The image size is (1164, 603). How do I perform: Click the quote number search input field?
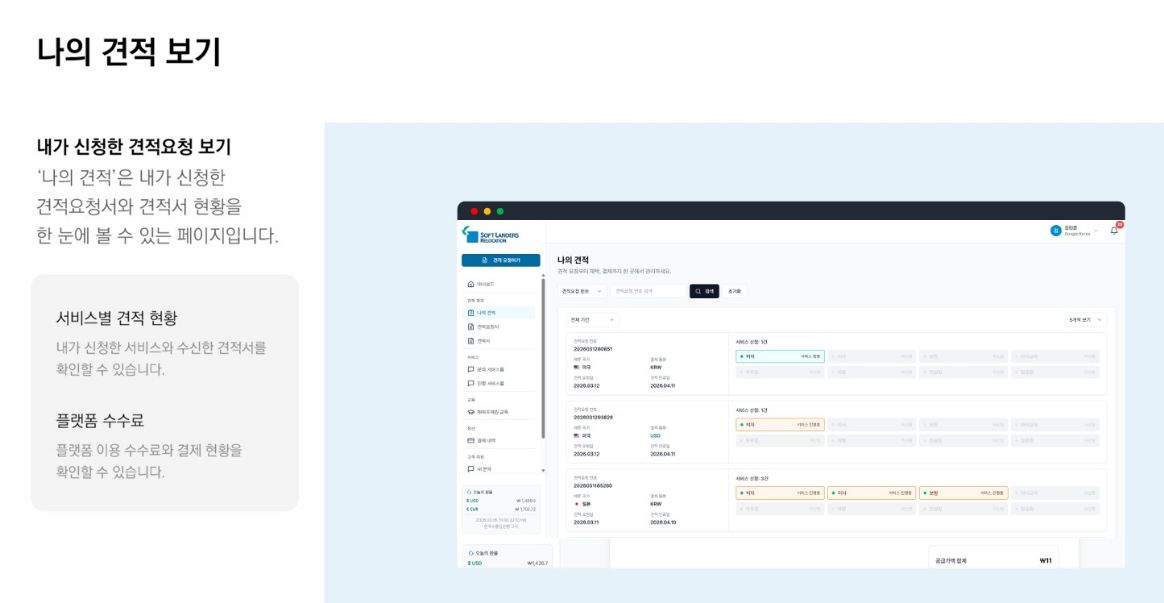point(648,291)
